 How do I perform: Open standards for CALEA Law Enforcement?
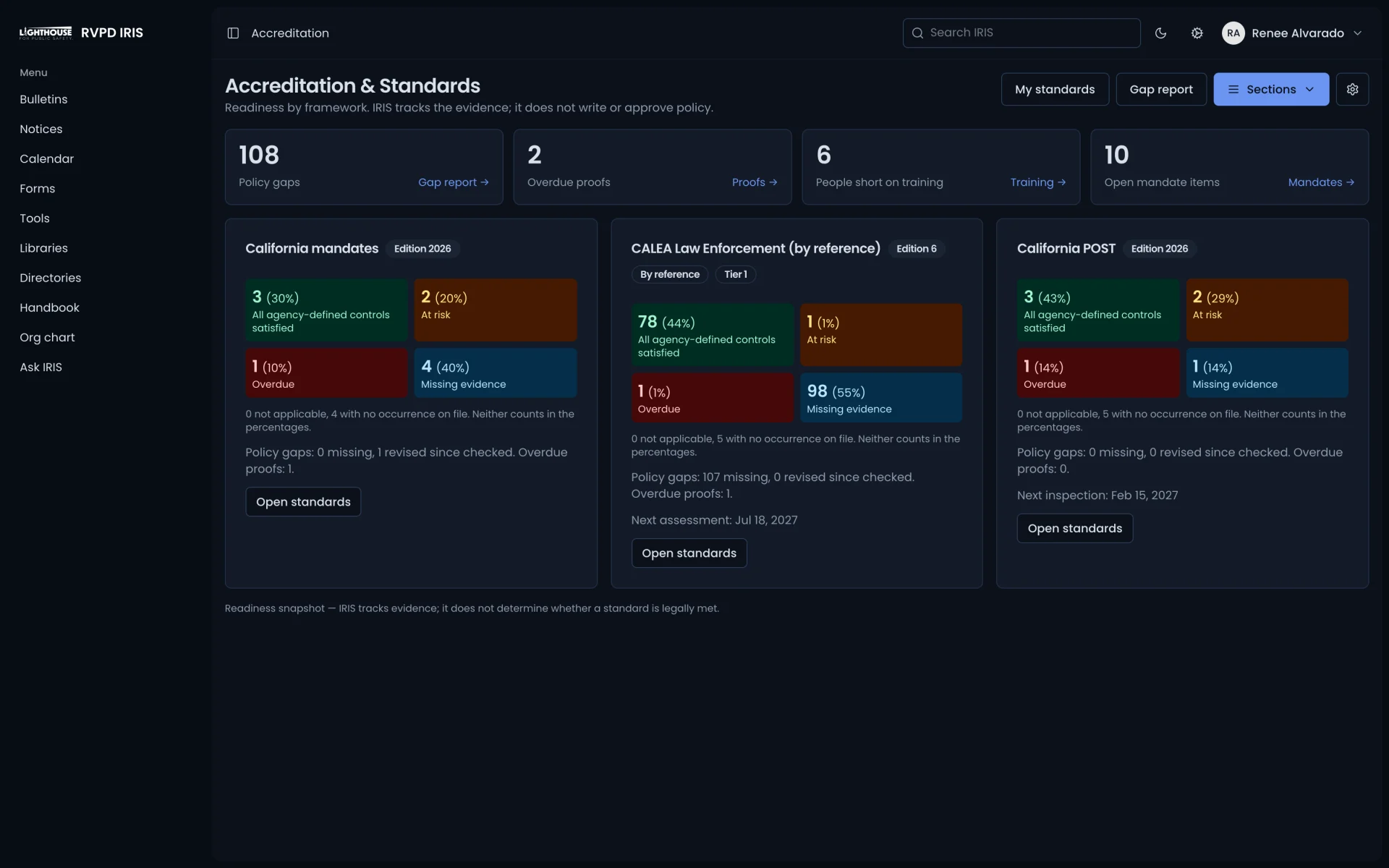(x=689, y=553)
